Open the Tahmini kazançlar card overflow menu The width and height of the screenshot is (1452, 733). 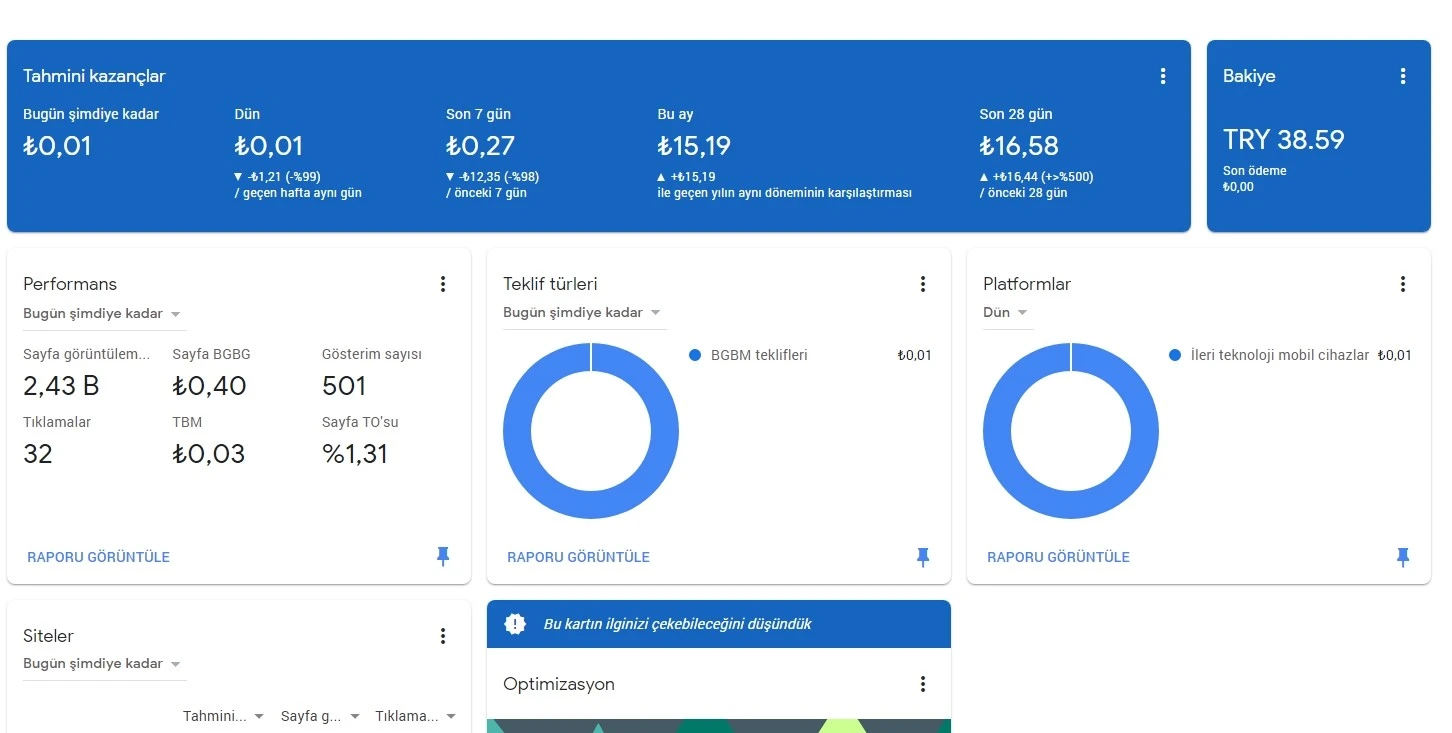tap(1162, 75)
